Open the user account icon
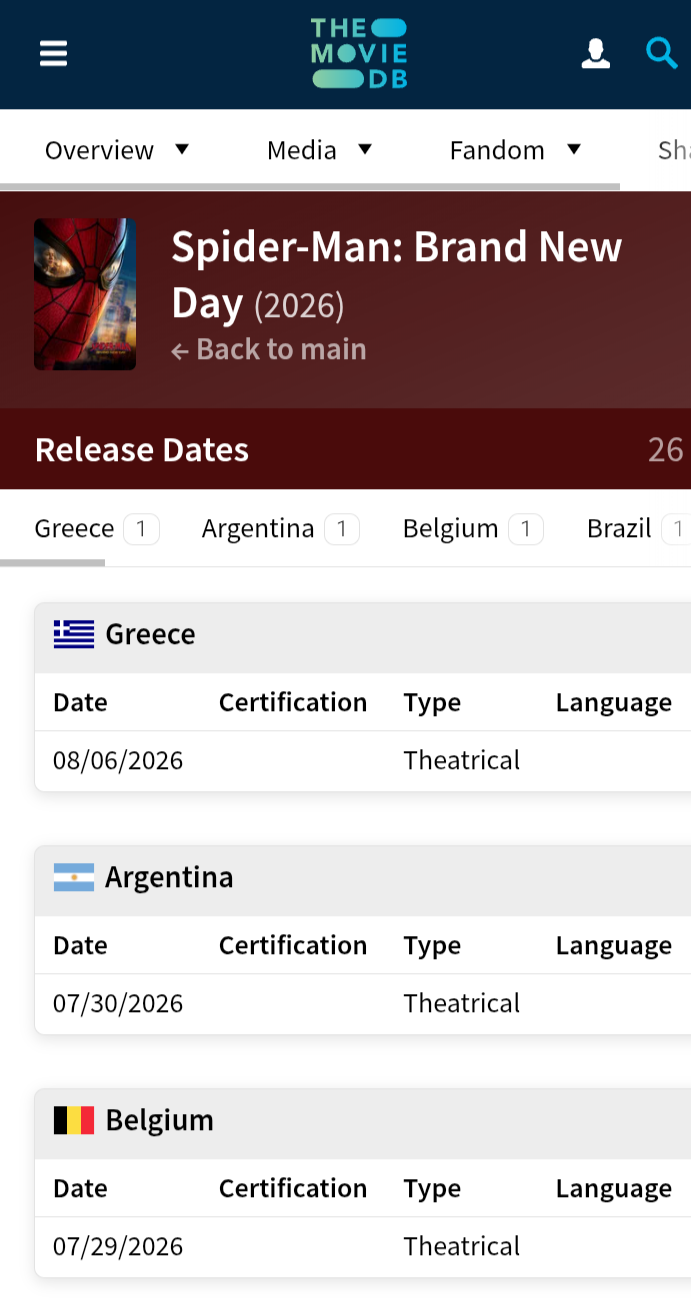 pos(595,53)
